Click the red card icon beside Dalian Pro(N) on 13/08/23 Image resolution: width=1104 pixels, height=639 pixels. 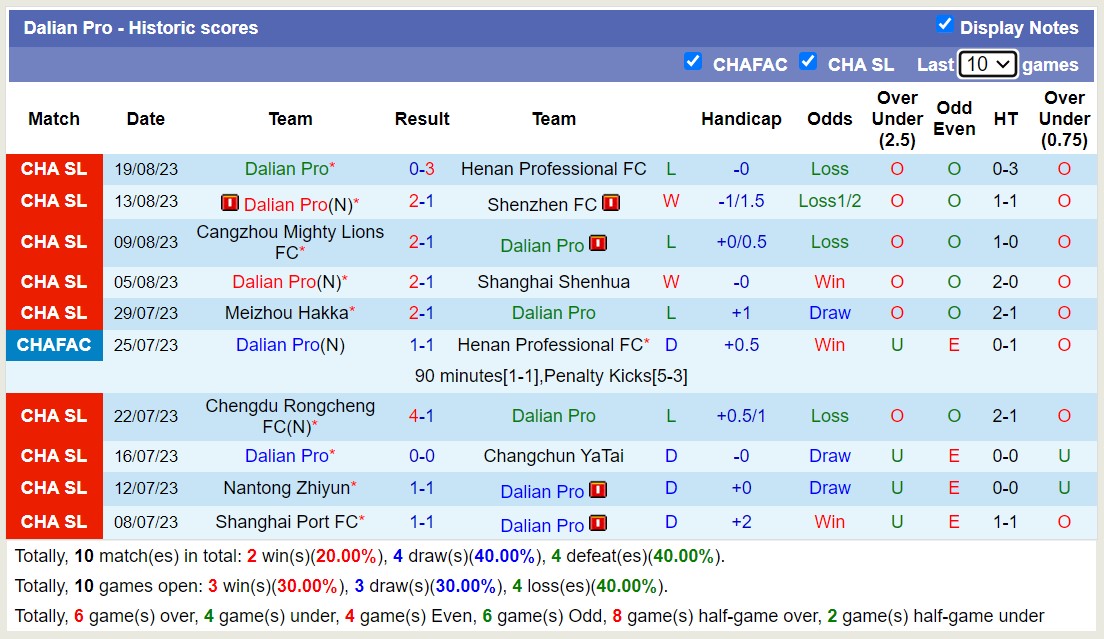(231, 202)
